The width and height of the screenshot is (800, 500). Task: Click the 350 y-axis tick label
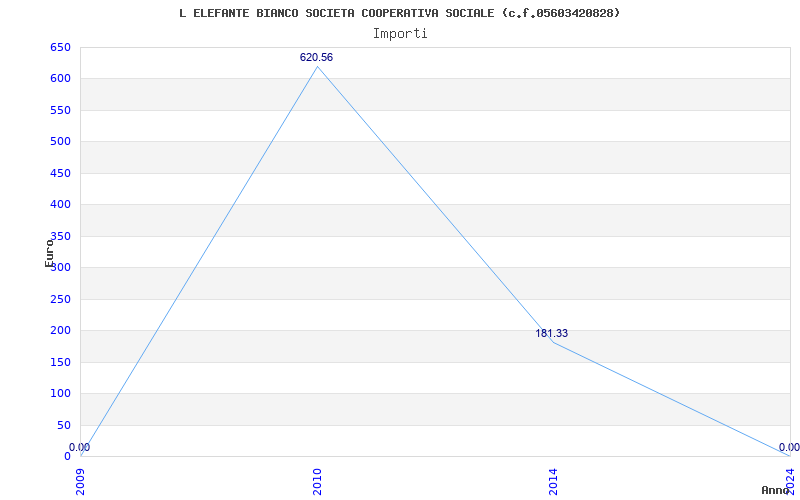pos(60,236)
